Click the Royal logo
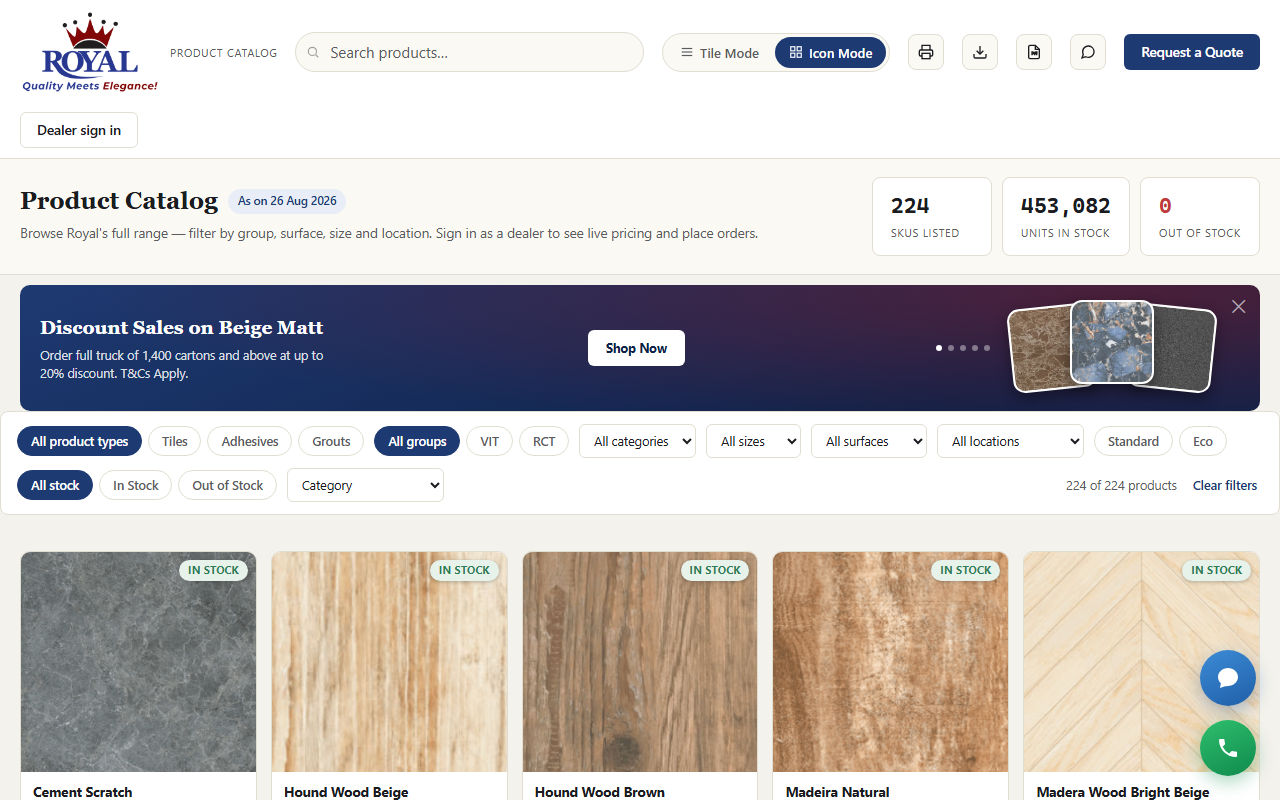The image size is (1280, 800). (x=90, y=52)
